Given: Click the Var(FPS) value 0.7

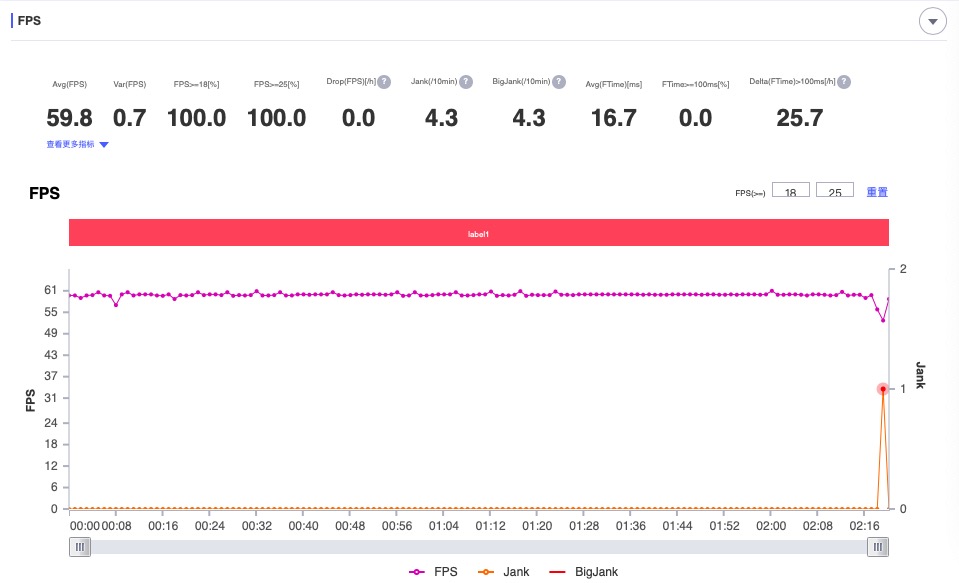Looking at the screenshot, I should [x=129, y=118].
